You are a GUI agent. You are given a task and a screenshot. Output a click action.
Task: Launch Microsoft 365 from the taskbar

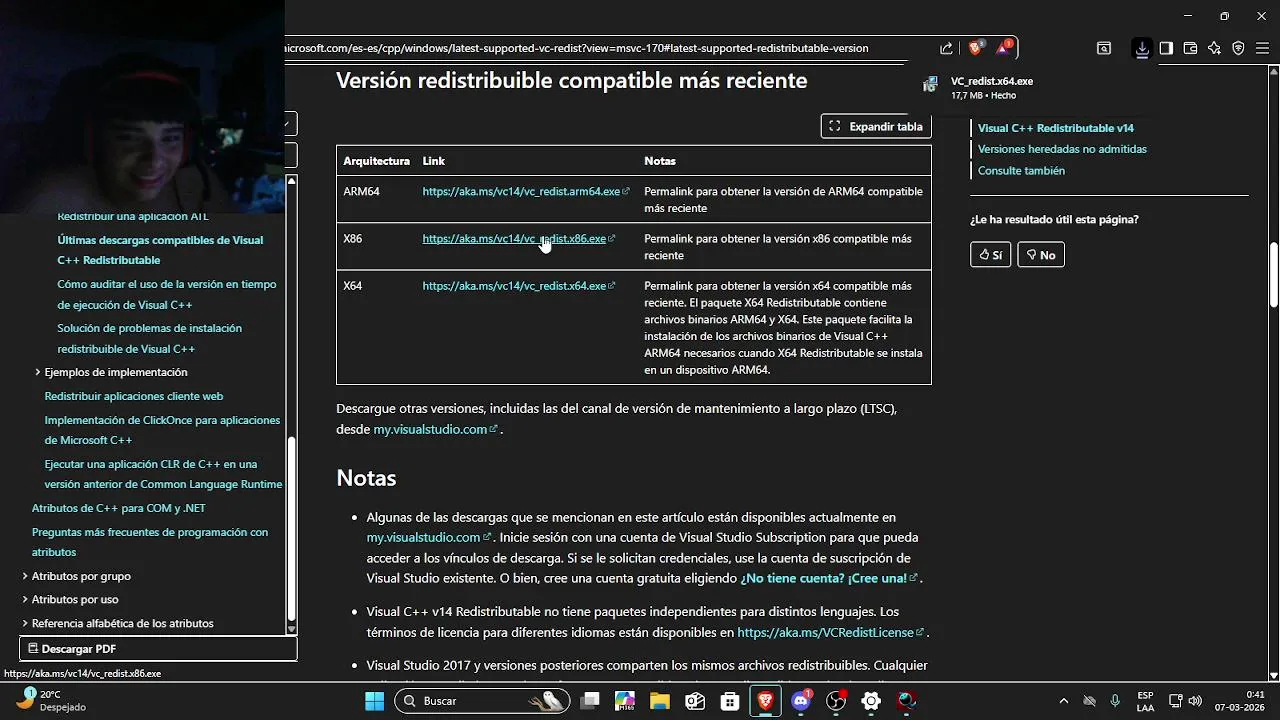pos(625,701)
